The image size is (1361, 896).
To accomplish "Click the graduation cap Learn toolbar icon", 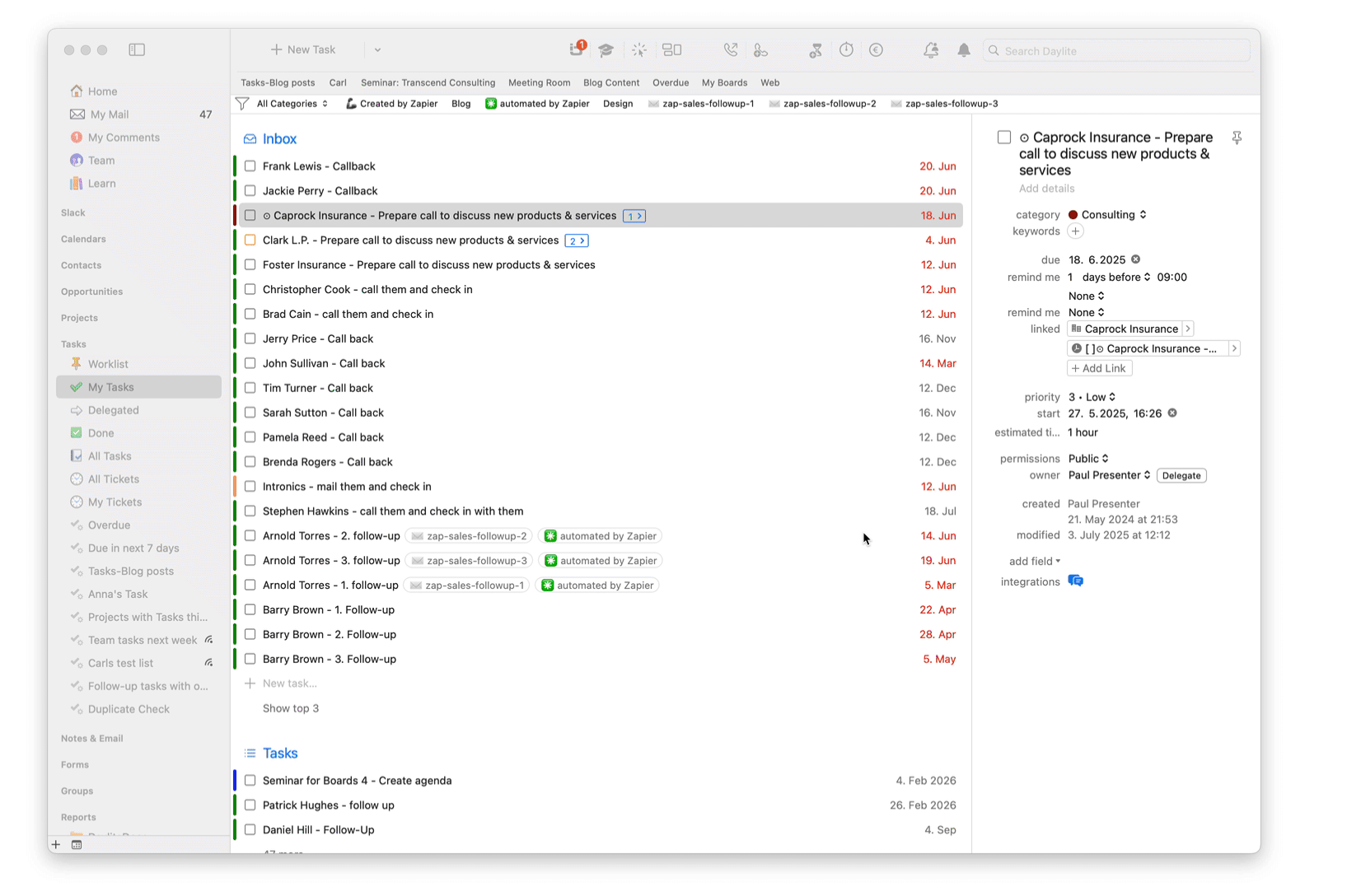I will tap(606, 50).
